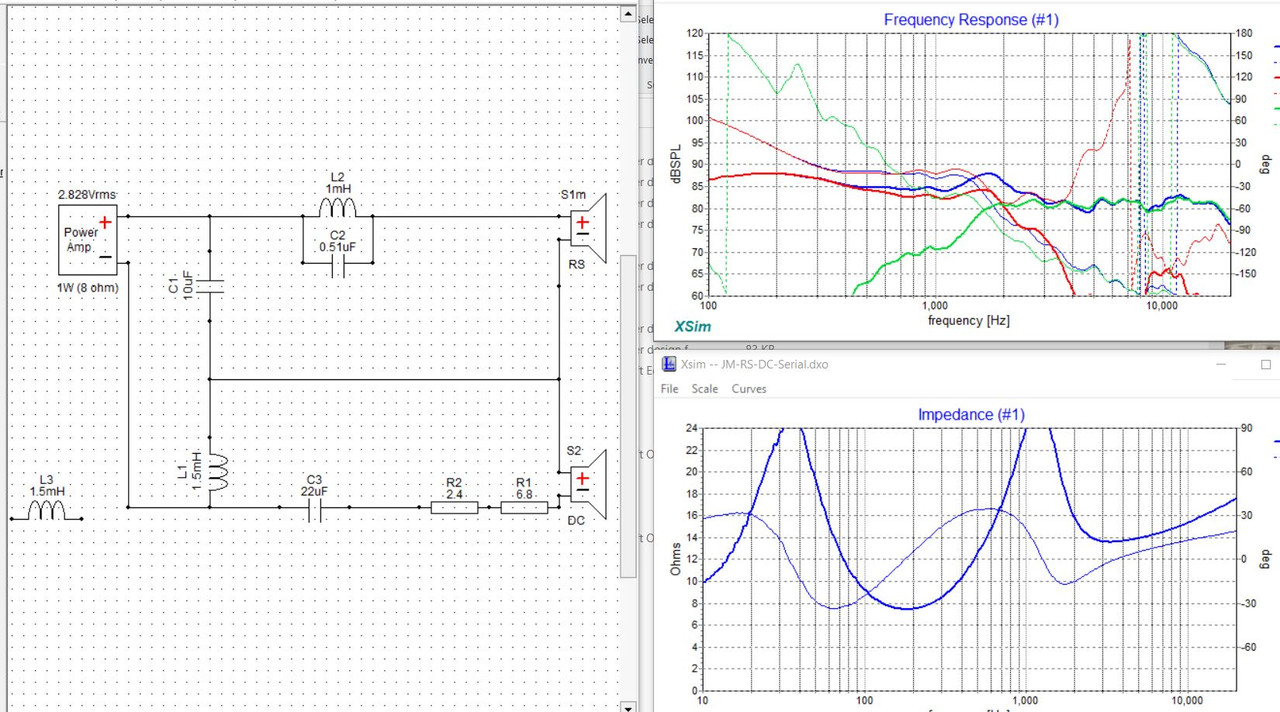1280x712 pixels.
Task: Select inductor L2 1mH coil symbol
Action: coord(338,207)
